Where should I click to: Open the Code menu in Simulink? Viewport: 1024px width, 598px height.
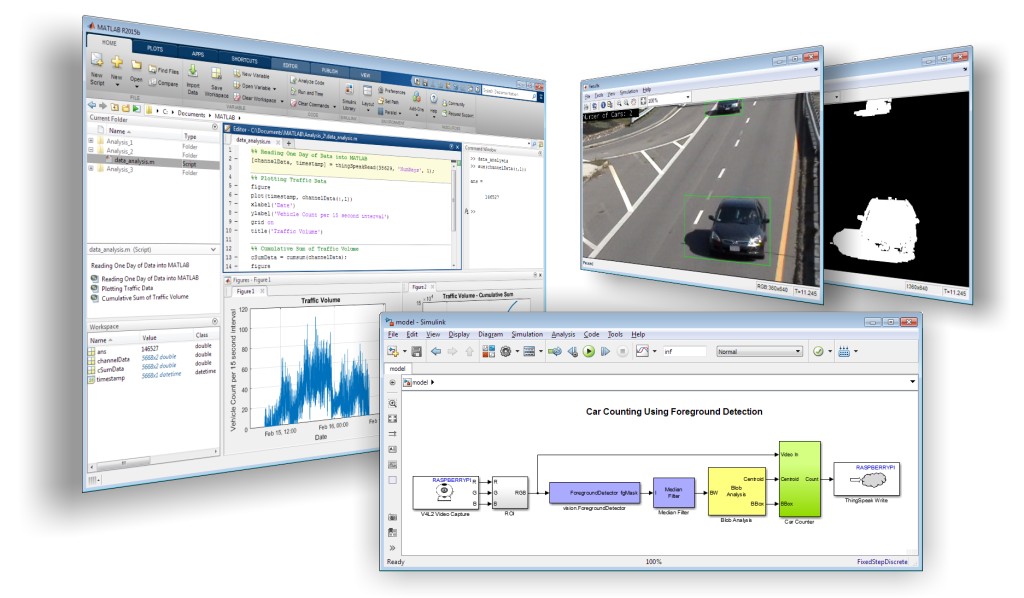point(592,334)
